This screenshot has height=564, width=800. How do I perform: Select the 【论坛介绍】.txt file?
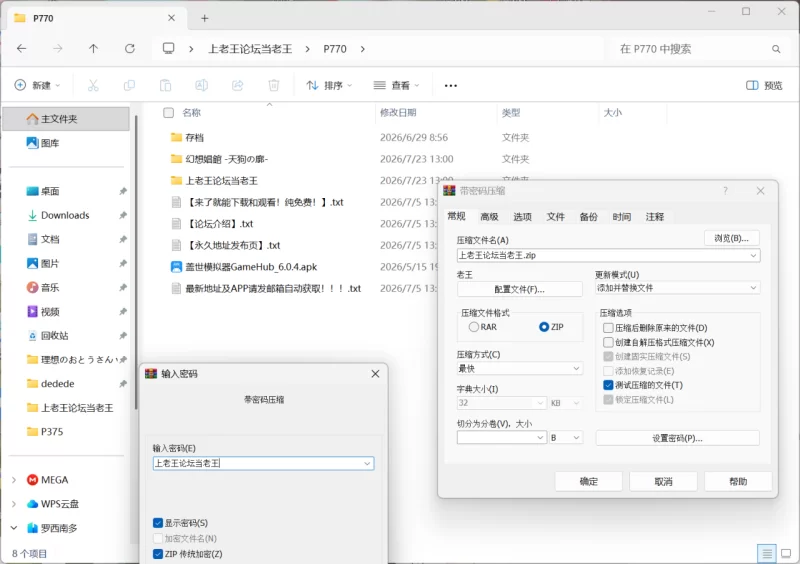click(x=219, y=224)
